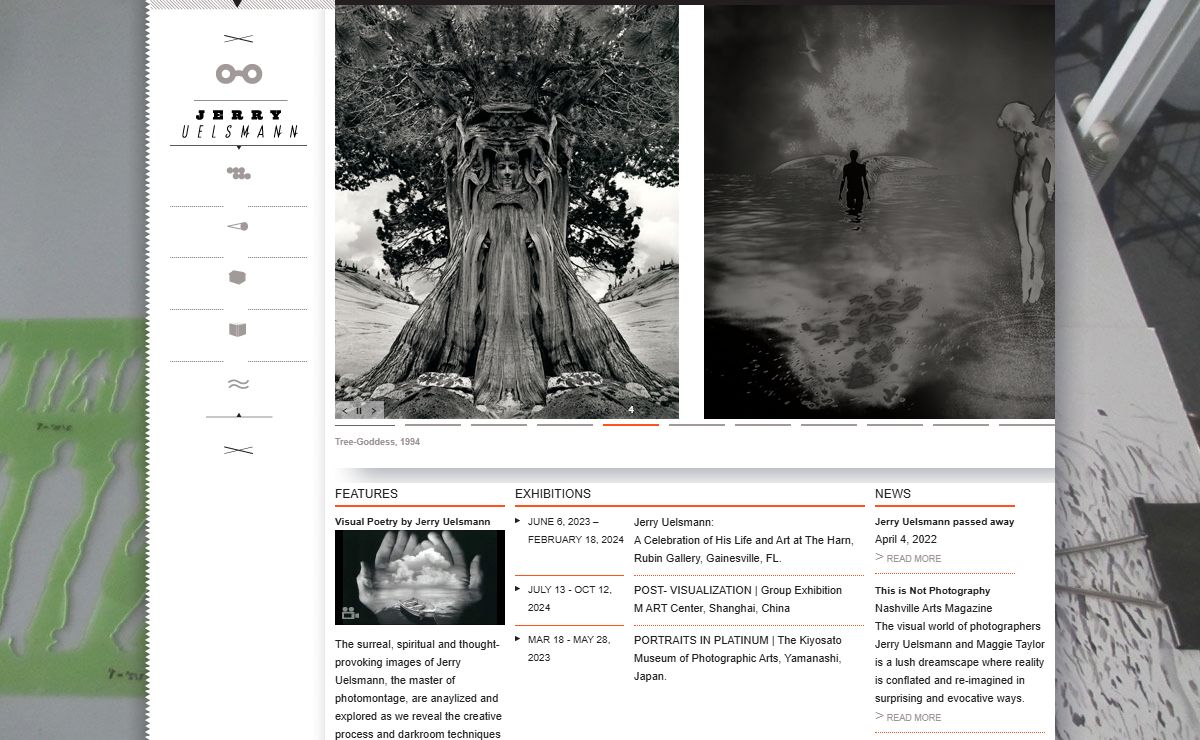Viewport: 1200px width, 740px height.
Task: Jump to slide indicator right after the orange one
Action: [x=696, y=425]
